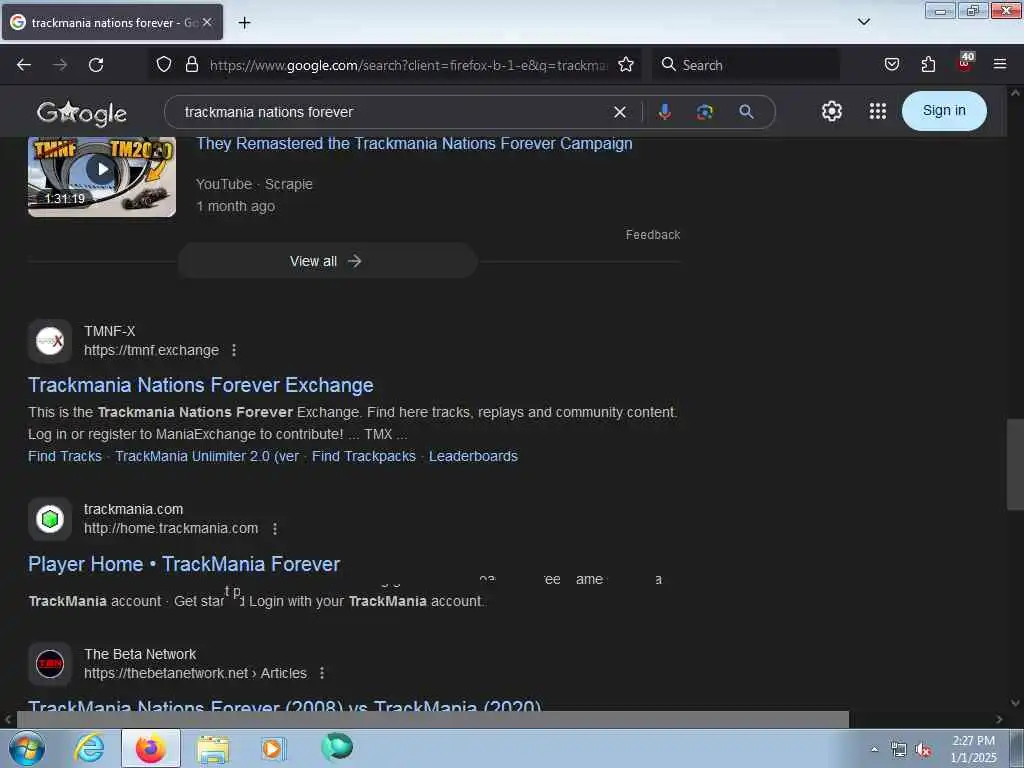Clear the Google search box text

point(620,112)
